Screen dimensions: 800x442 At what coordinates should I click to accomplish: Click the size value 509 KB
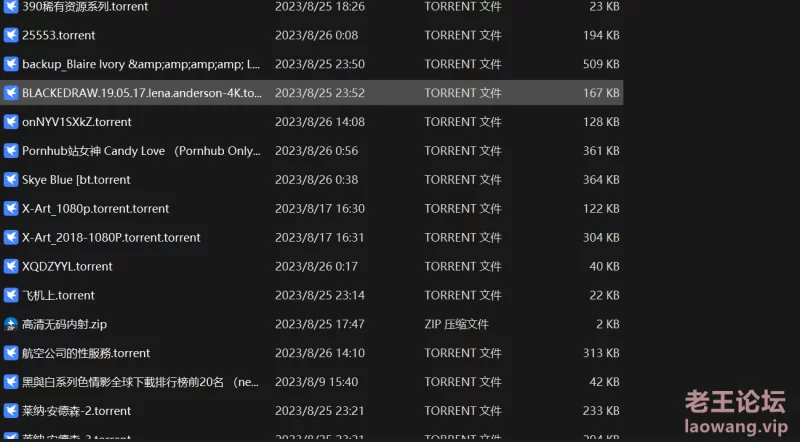(x=601, y=64)
